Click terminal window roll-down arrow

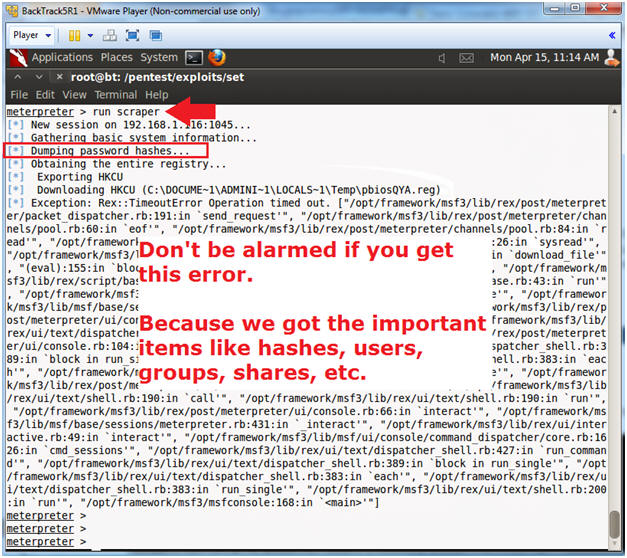pos(39,76)
